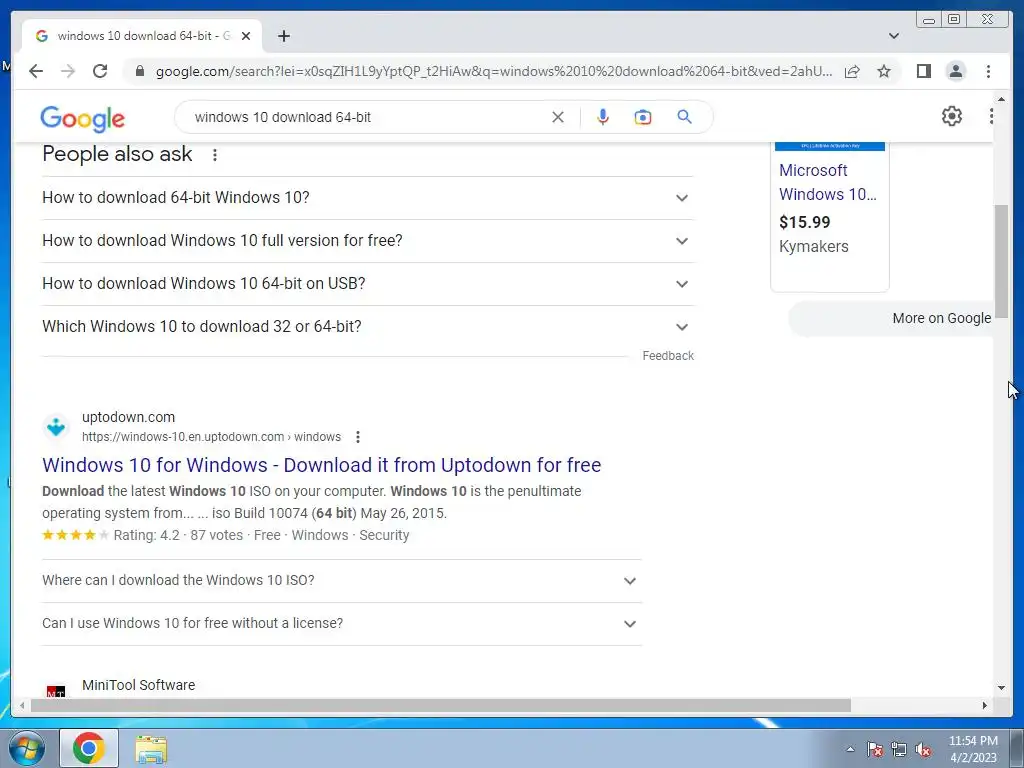
Task: Click the vertical scrollbar thumb
Action: click(x=1001, y=261)
